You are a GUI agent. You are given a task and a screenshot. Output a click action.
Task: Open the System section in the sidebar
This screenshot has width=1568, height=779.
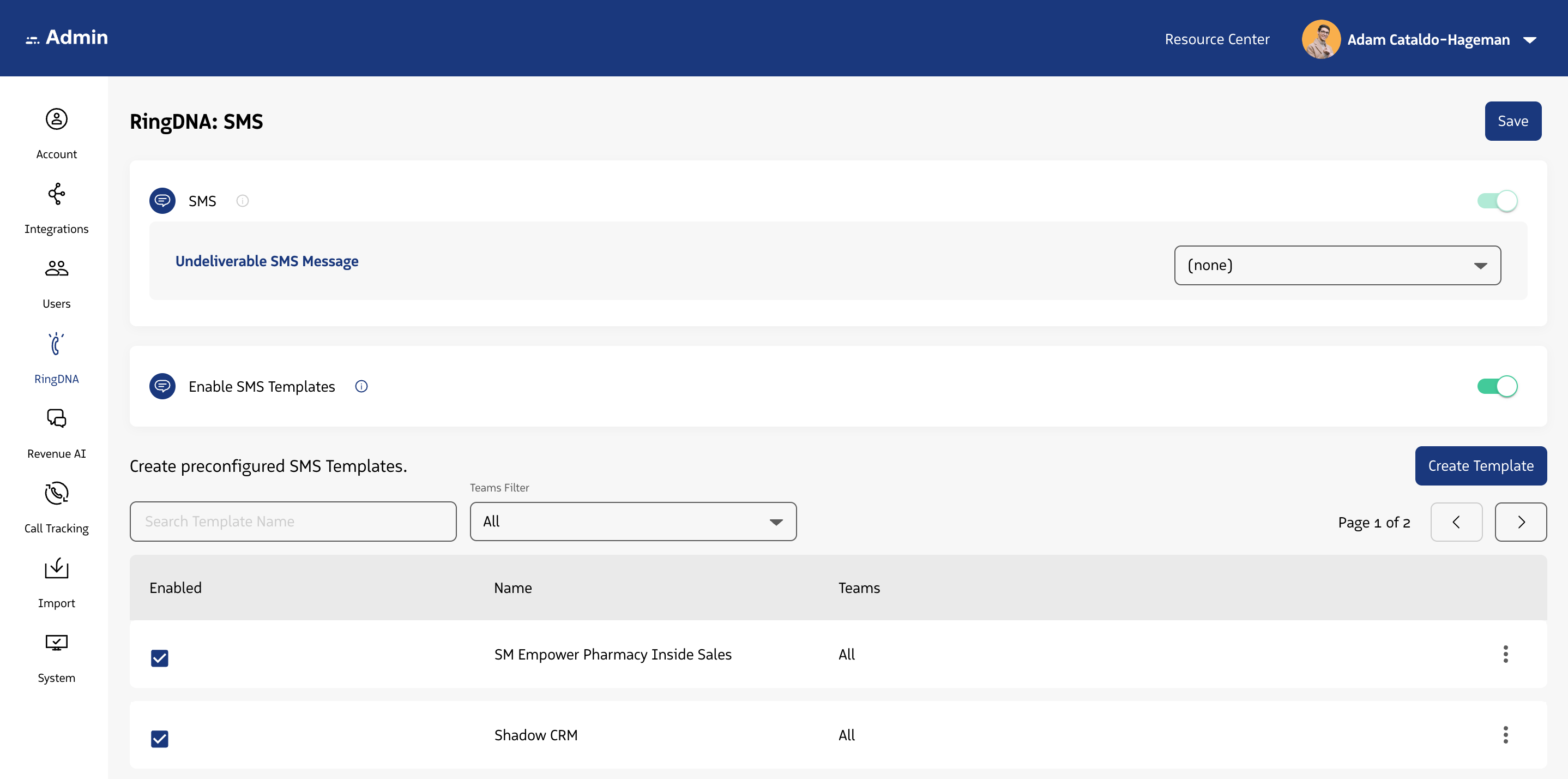[x=56, y=654]
